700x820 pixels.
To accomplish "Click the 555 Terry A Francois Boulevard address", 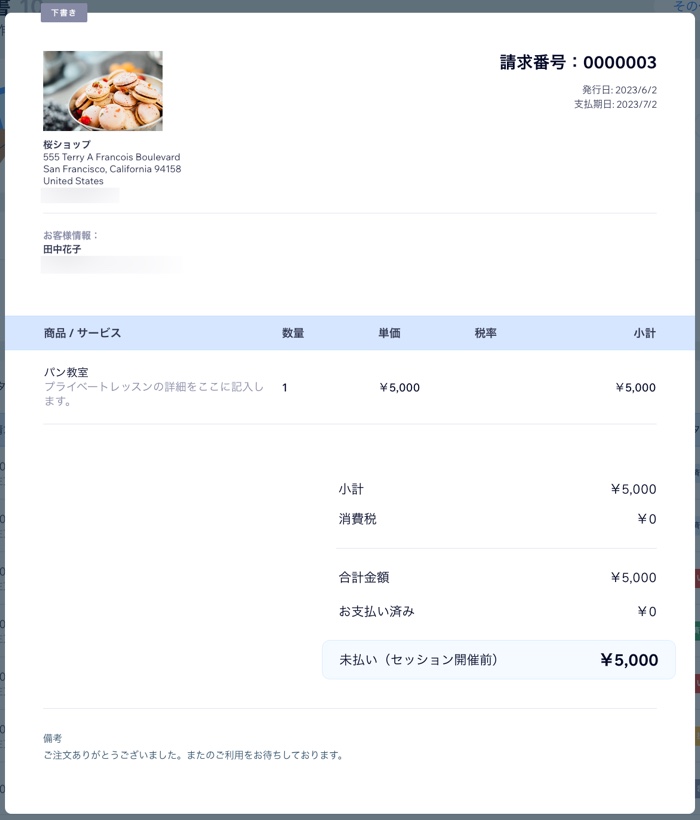I will coord(111,157).
